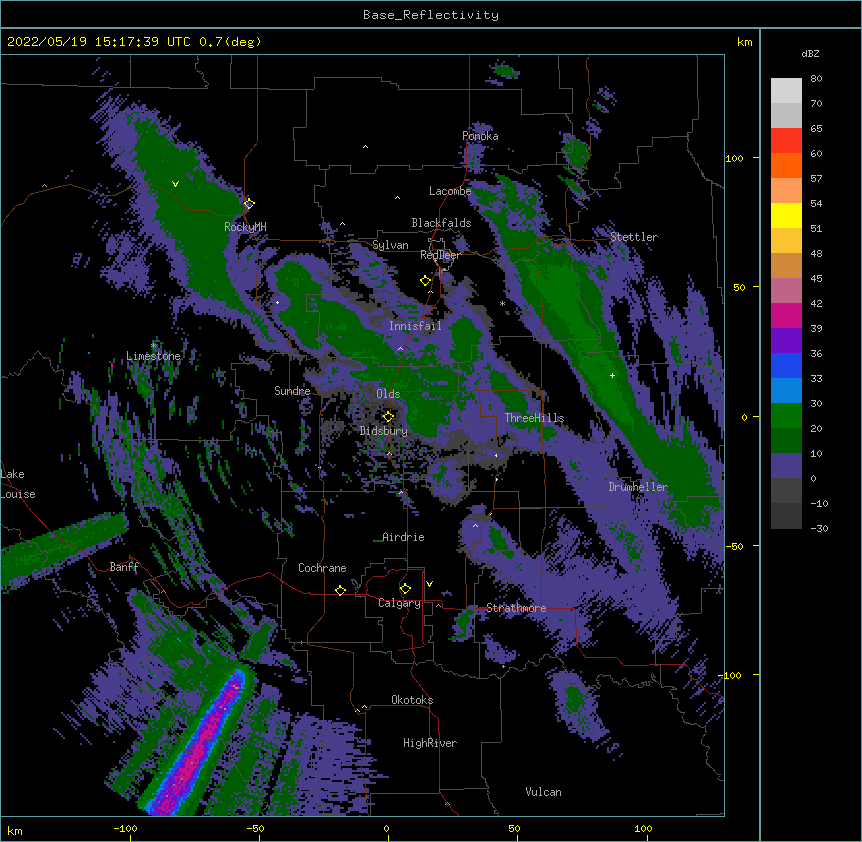
Task: Select the asterisk marker east of Innisfail
Action: pos(502,304)
